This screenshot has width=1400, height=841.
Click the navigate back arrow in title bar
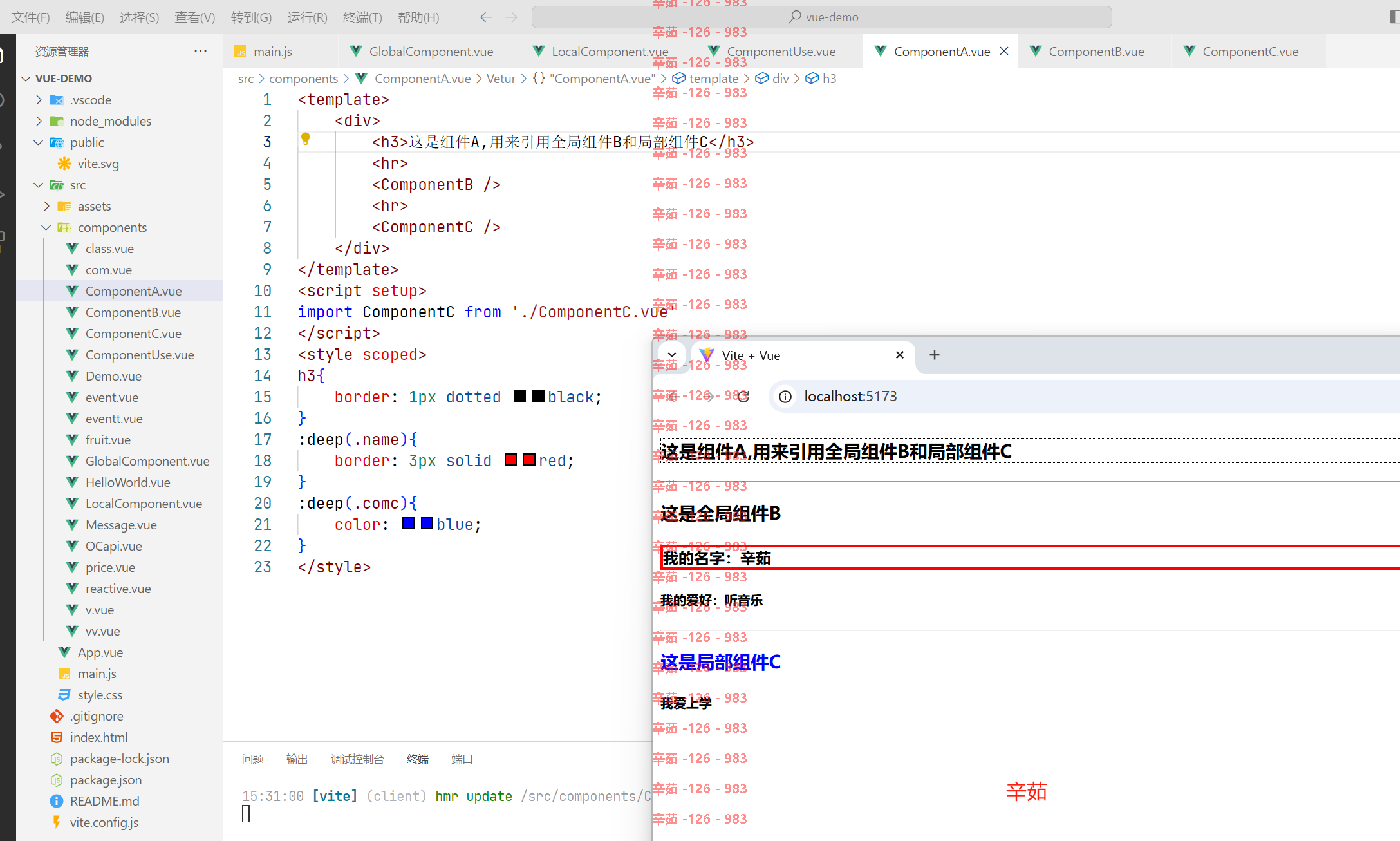coord(486,17)
